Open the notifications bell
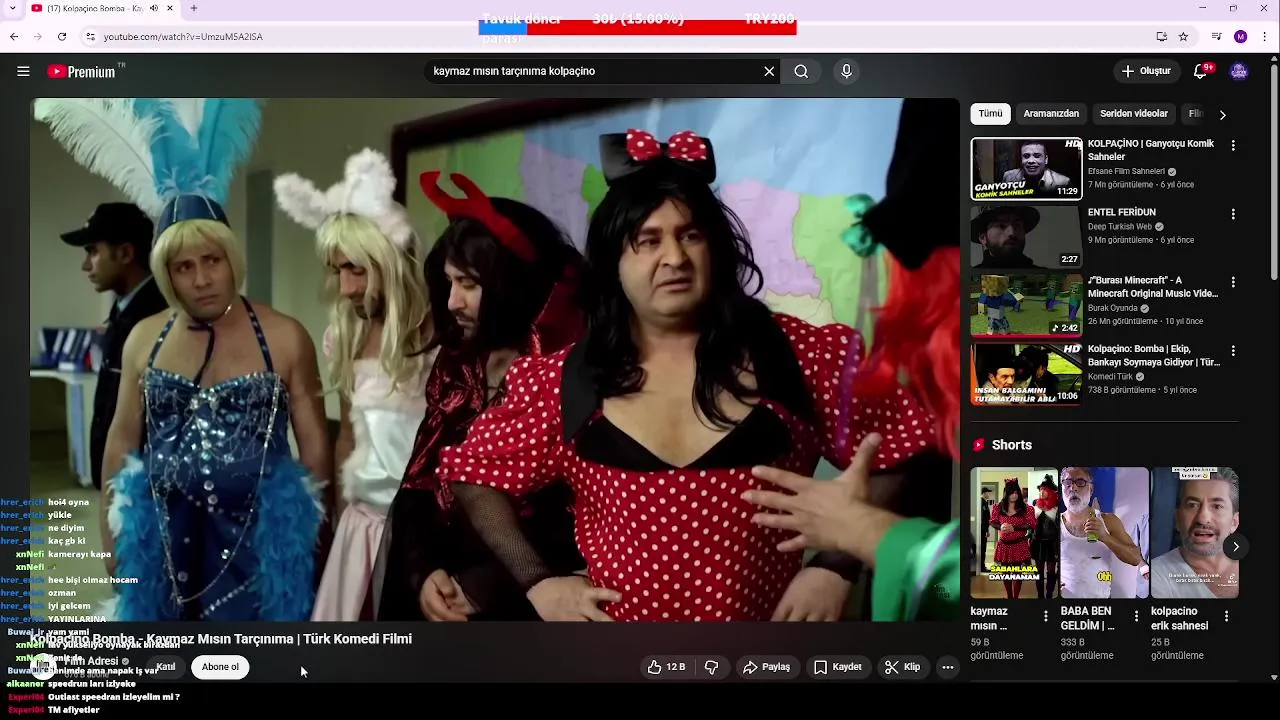 1201,71
